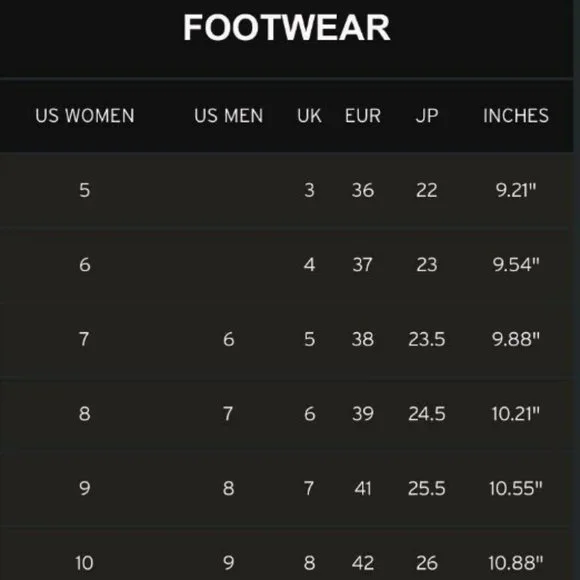Viewport: 580px width, 580px height.
Task: Click the INCHES column header
Action: 516,116
